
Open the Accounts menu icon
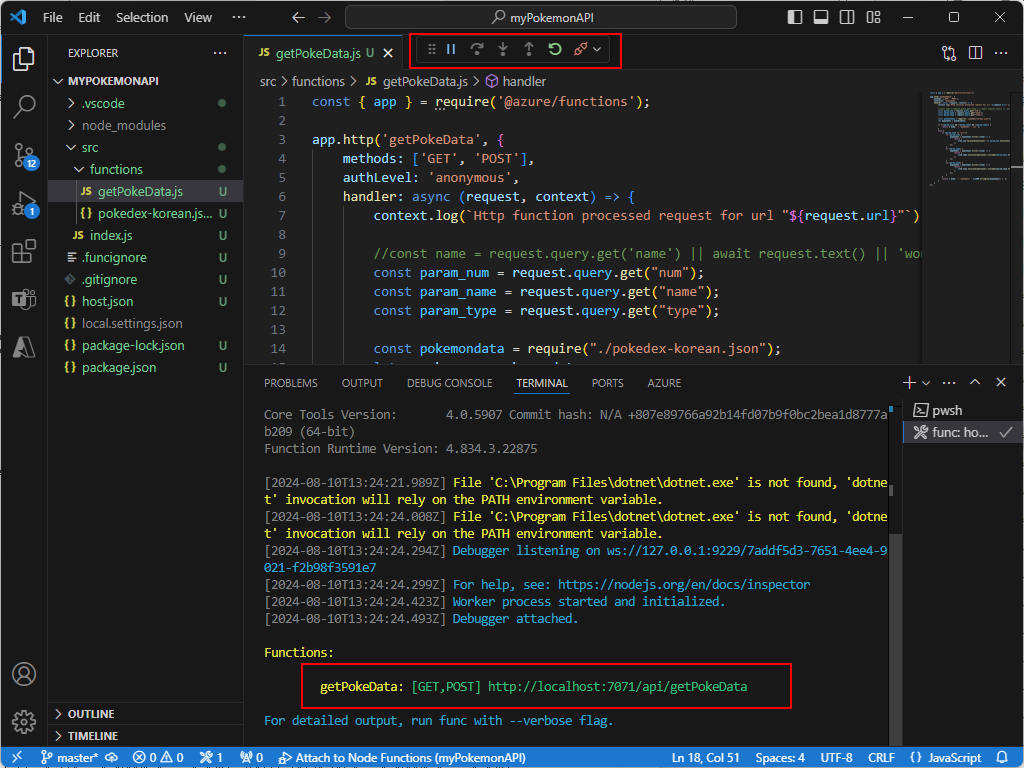pos(24,674)
